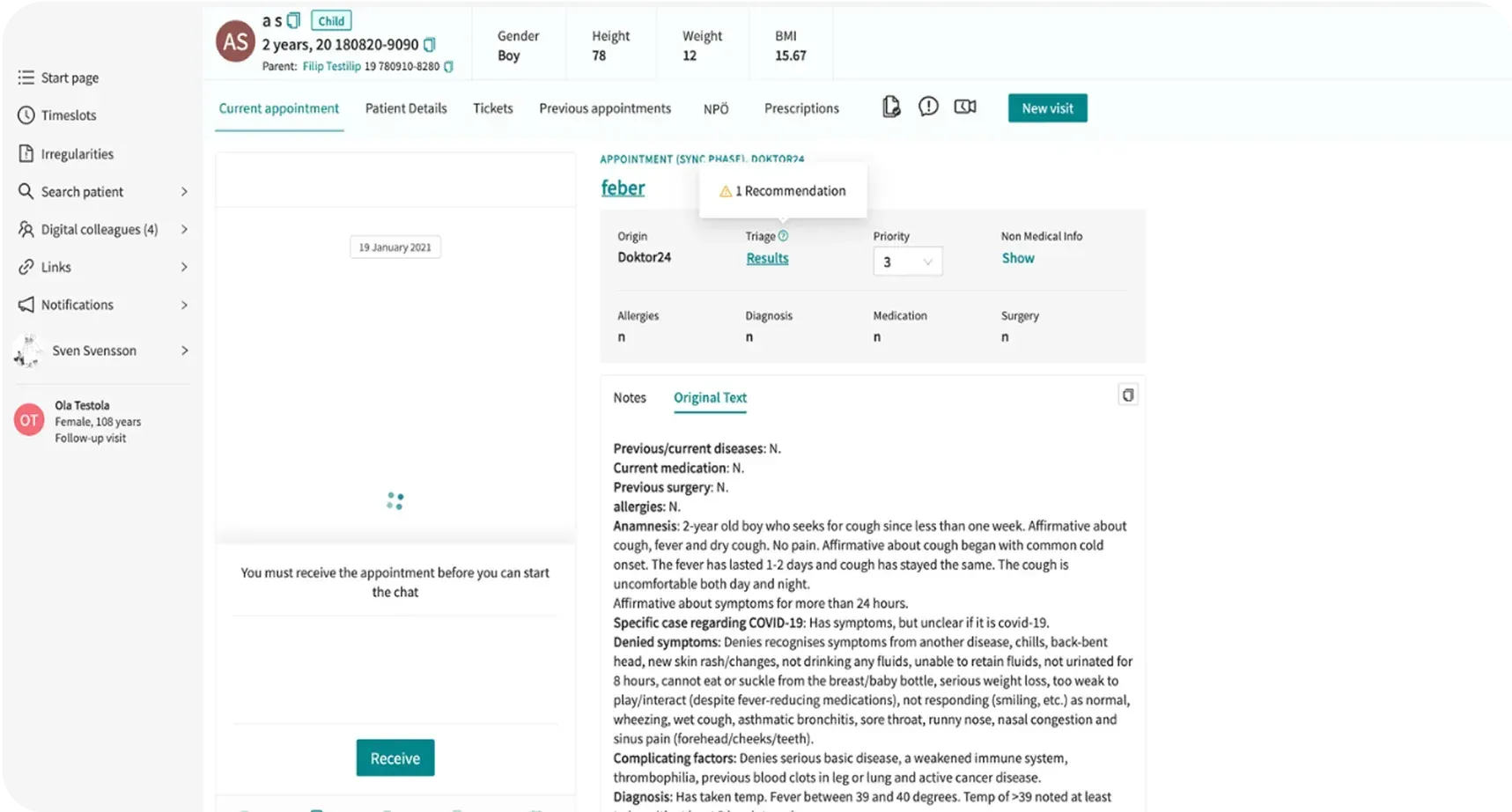The width and height of the screenshot is (1512, 812).
Task: Copy the patient ID number 180820-9090
Action: coord(430,44)
